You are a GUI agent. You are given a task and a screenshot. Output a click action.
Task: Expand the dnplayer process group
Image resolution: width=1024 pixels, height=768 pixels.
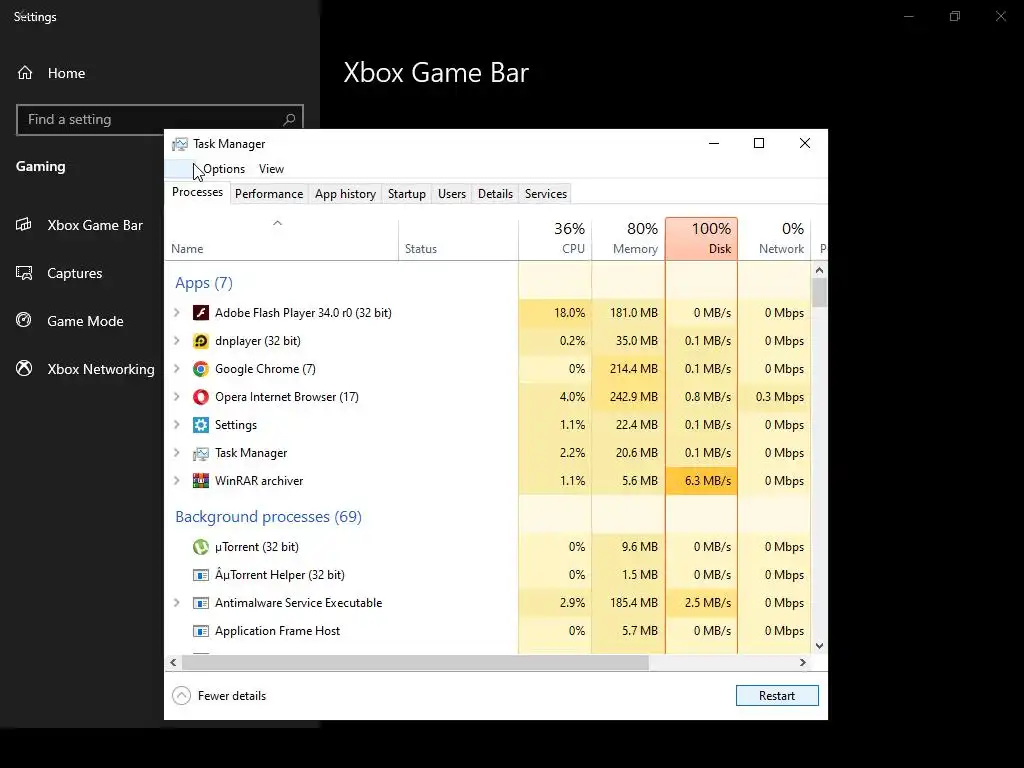click(177, 341)
